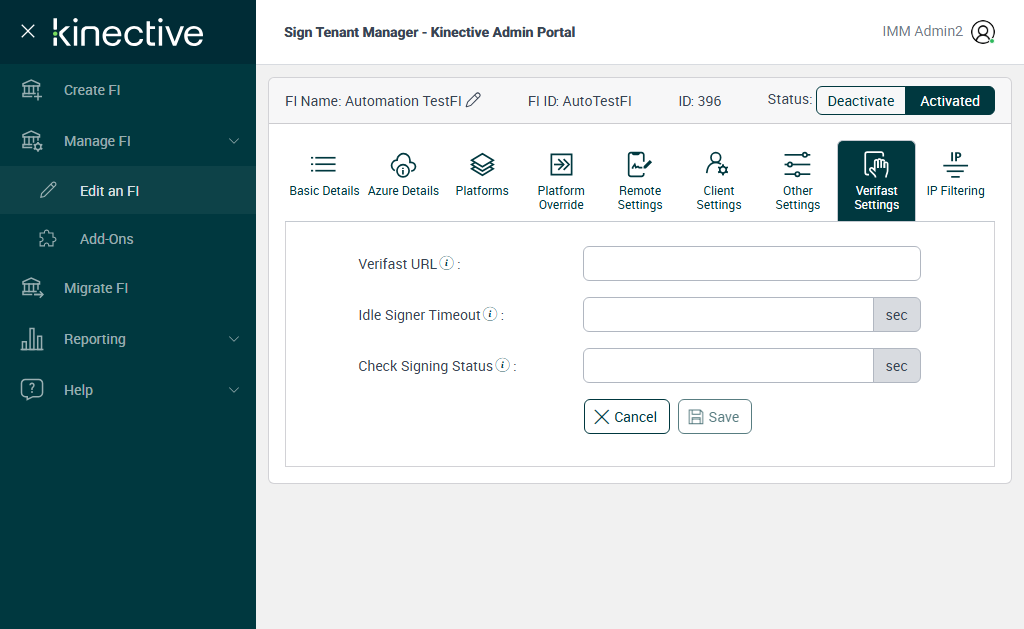1024x629 pixels.
Task: Close the sidebar with the X icon
Action: coord(27,31)
